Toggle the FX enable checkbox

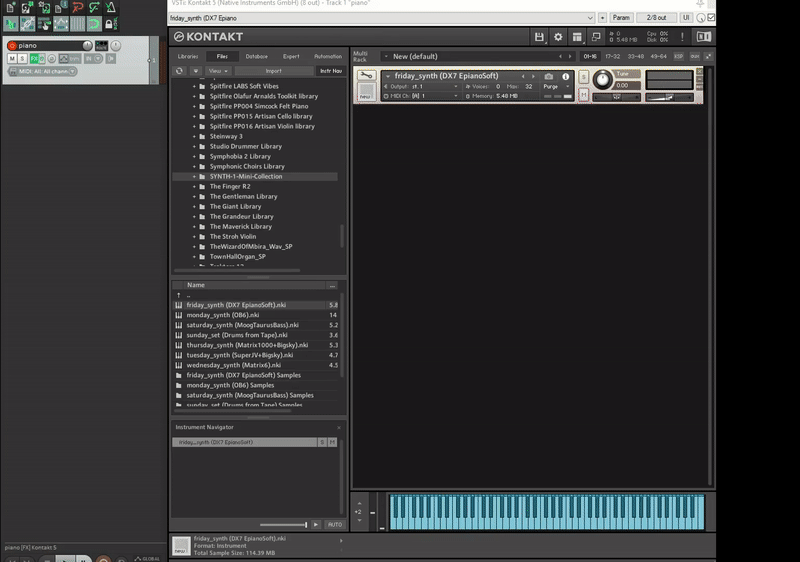[x=711, y=18]
